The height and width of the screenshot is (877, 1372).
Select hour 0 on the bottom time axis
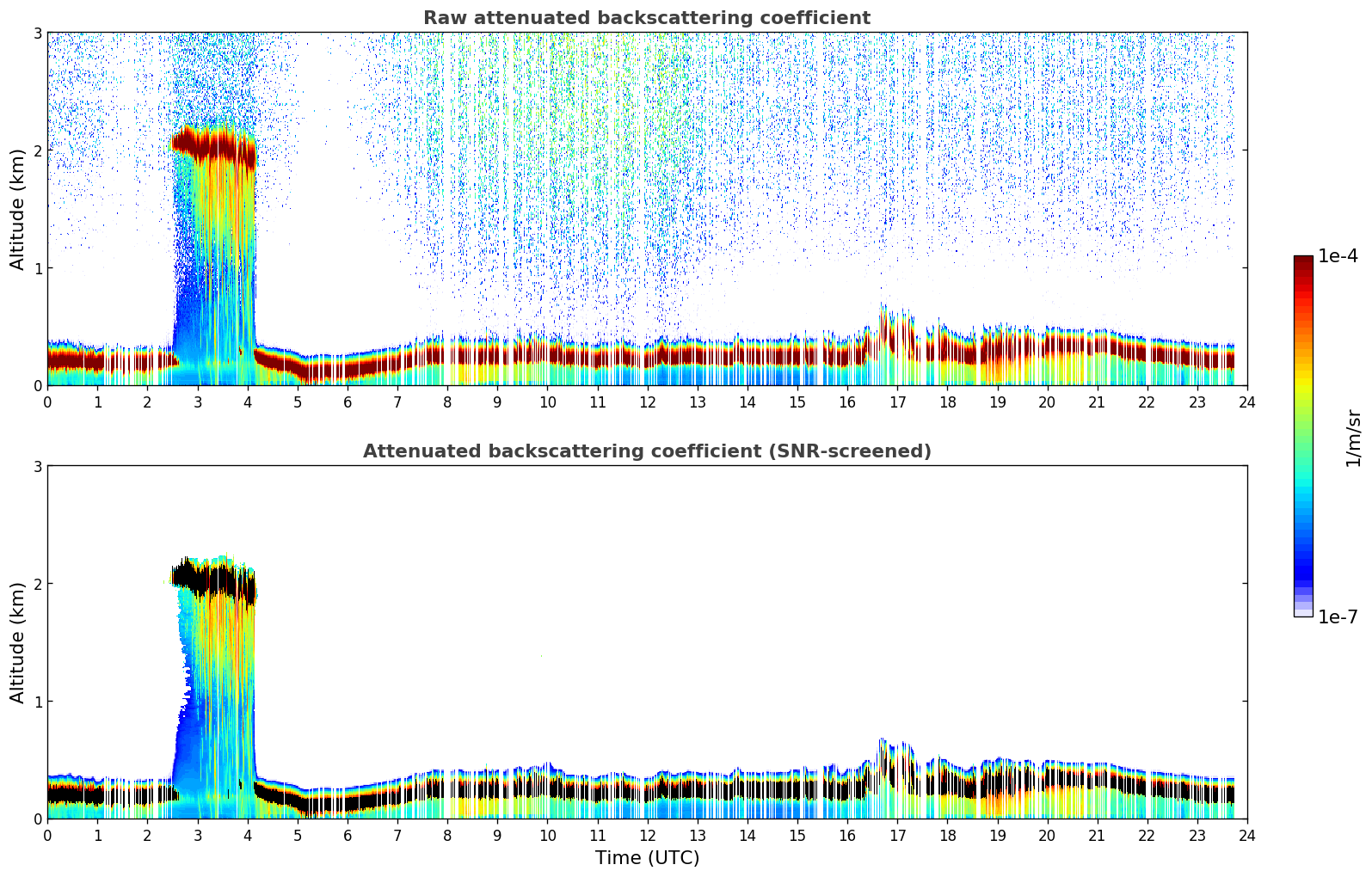(x=47, y=836)
